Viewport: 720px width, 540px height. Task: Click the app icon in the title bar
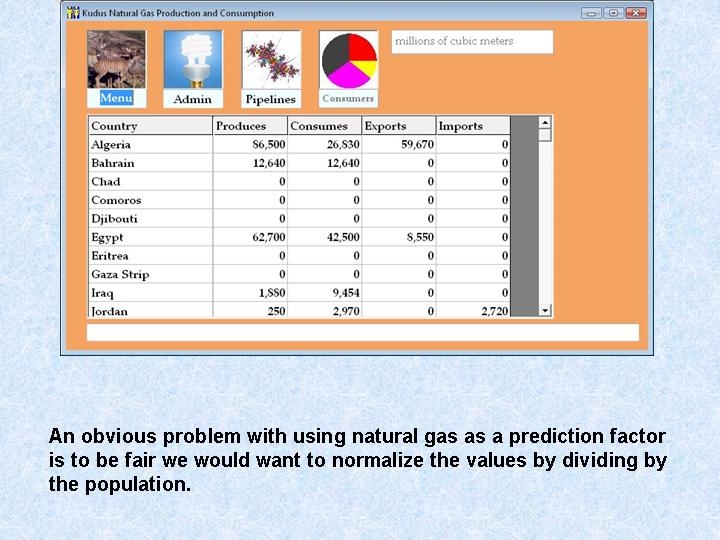(73, 13)
